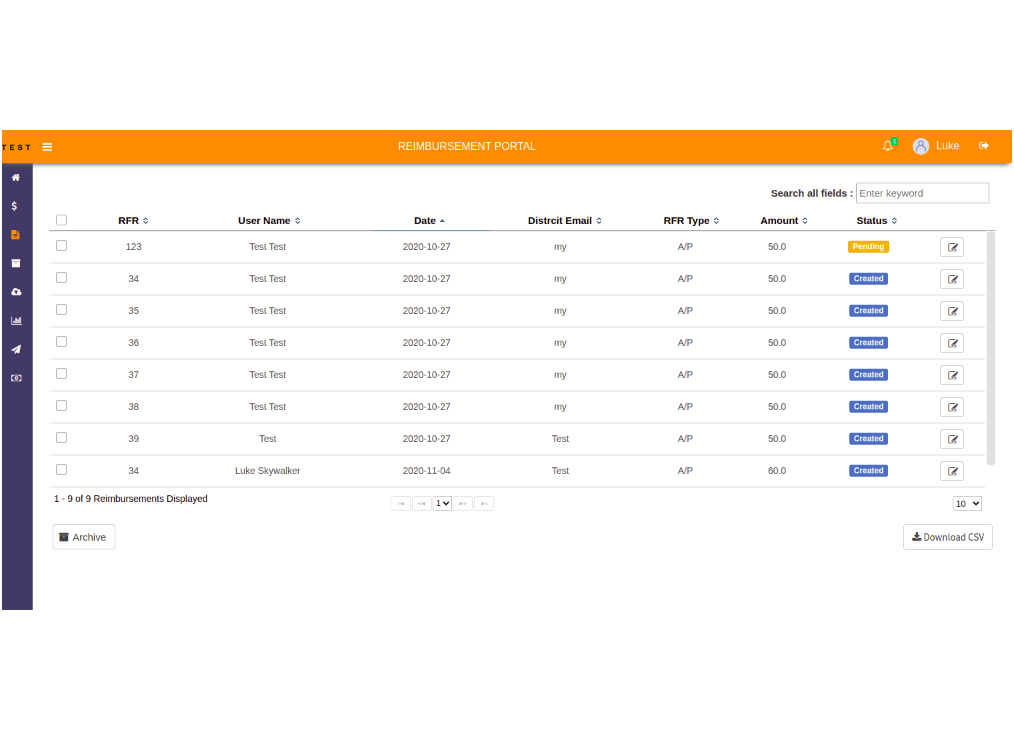This screenshot has width=1014, height=740.
Task: Archive the selected reimbursements
Action: point(83,536)
